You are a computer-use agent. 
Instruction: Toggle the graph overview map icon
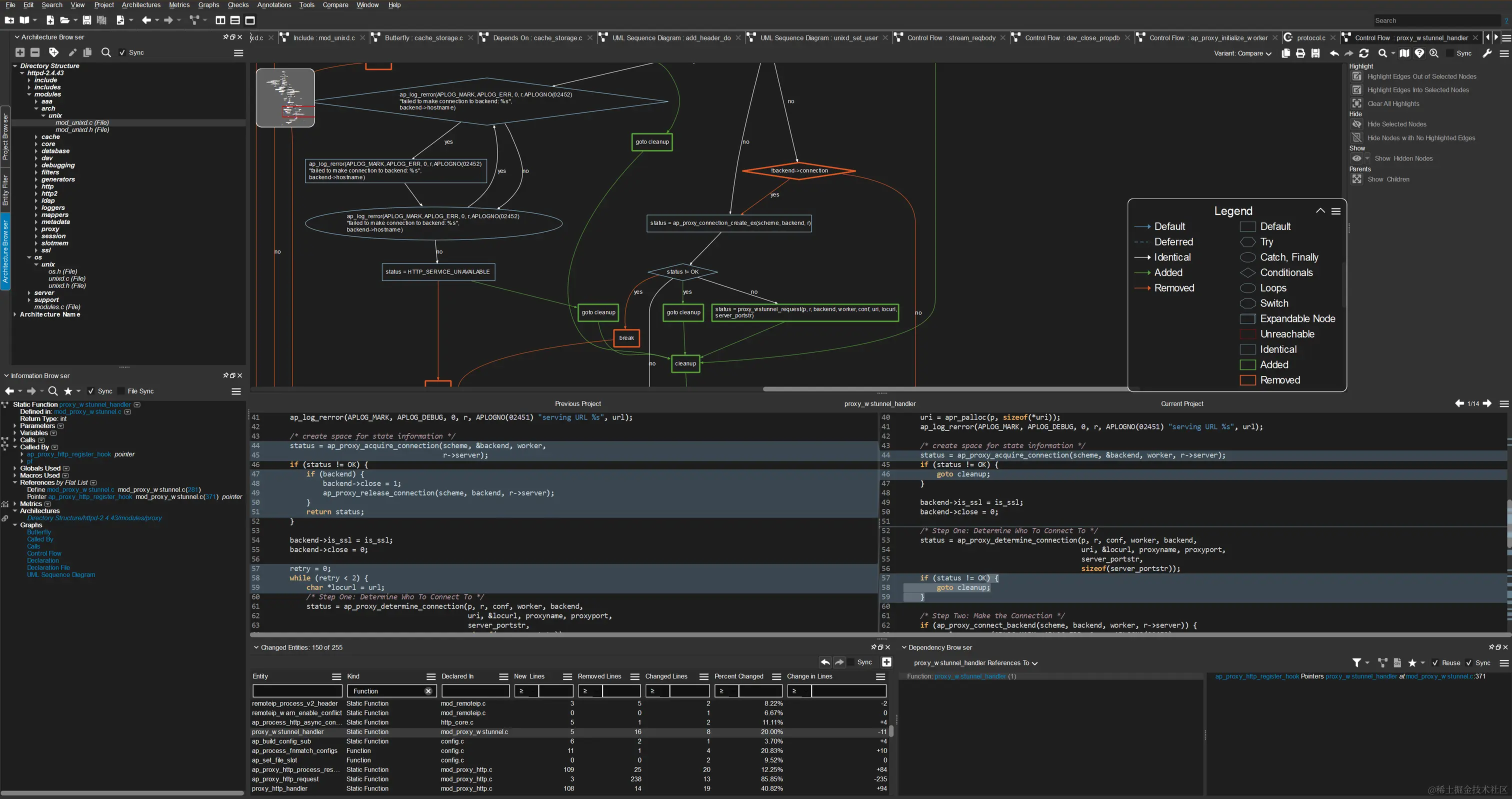tap(1404, 53)
